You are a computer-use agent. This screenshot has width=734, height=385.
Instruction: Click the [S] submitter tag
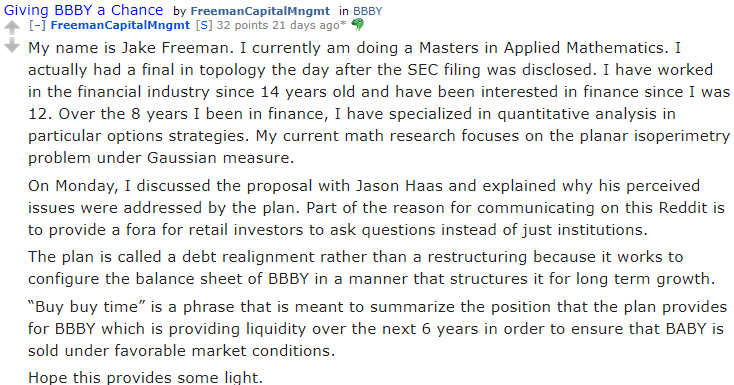coord(204,25)
